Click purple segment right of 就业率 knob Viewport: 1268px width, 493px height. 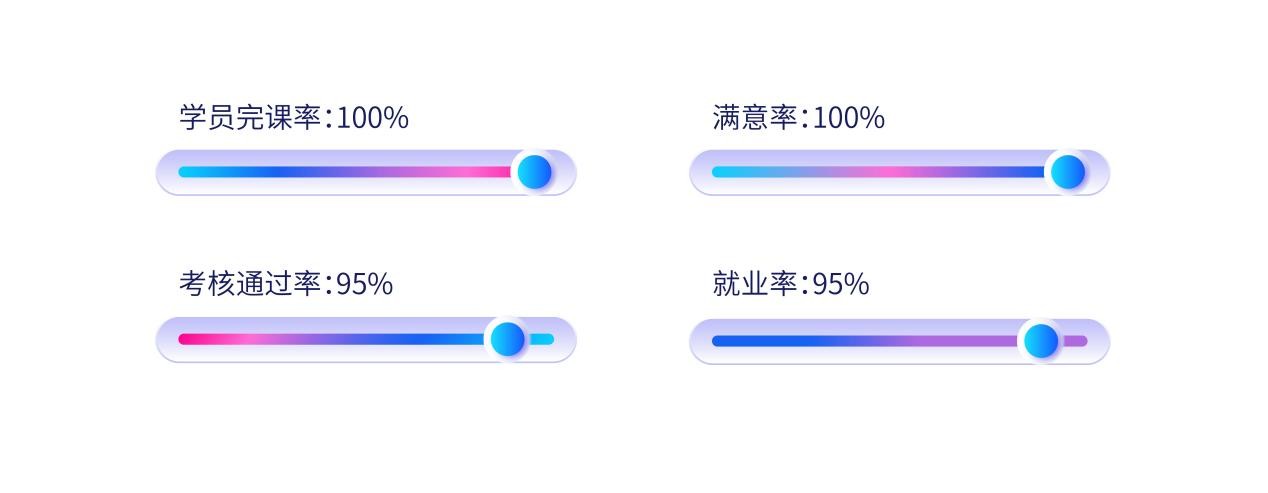pyautogui.click(x=1074, y=341)
